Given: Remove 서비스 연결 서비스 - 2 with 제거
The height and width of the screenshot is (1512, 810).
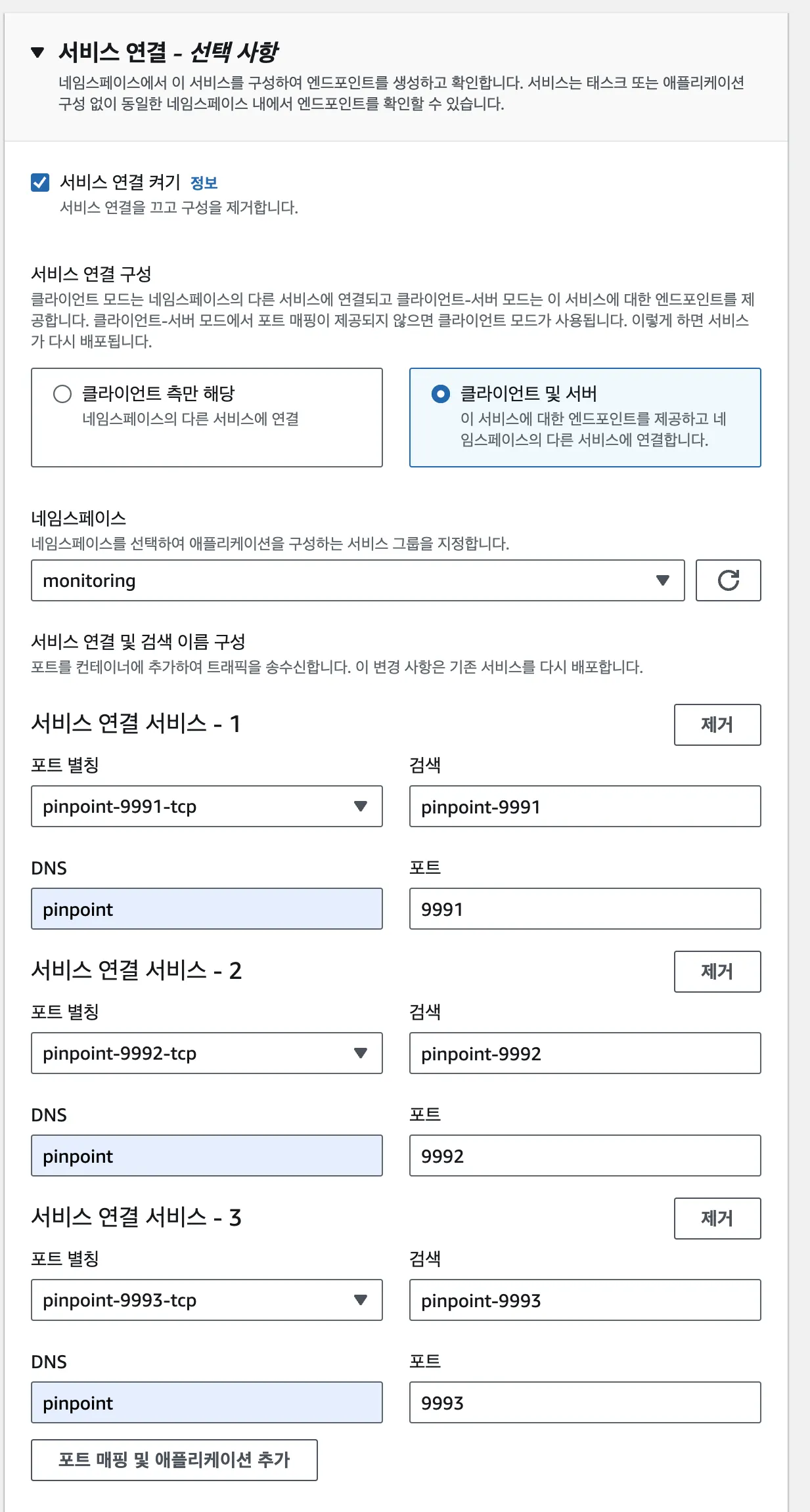Looking at the screenshot, I should coord(717,972).
